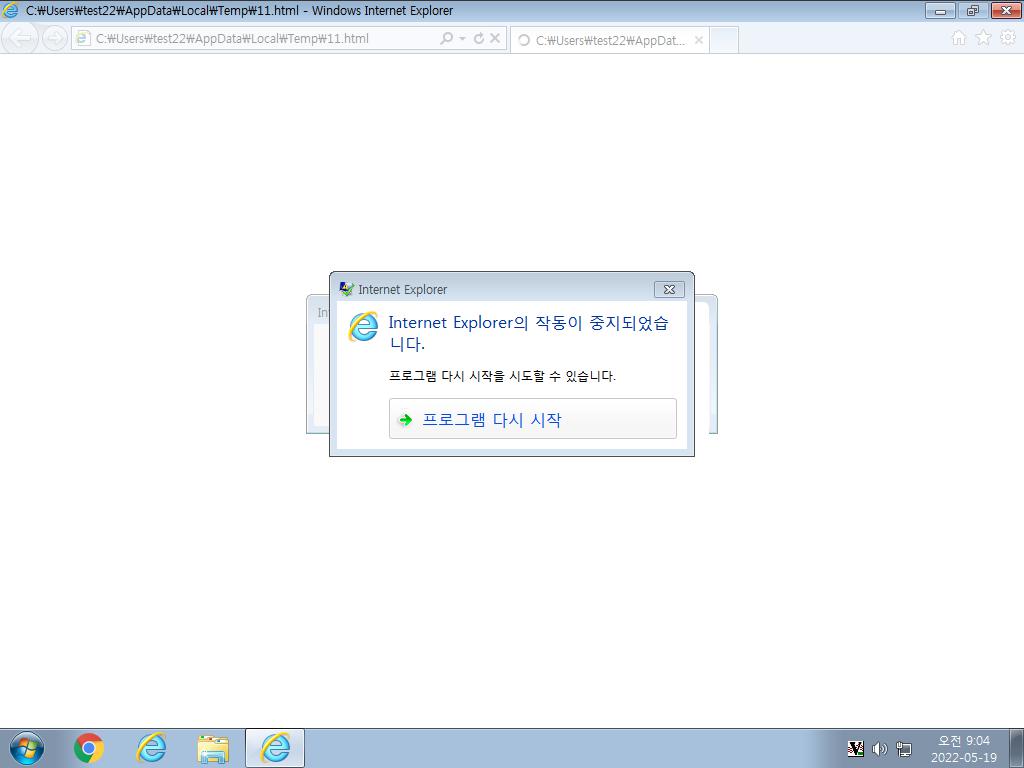Click the text '프로그램 다시 시작을 시도할 수 있습니다.'

(502, 376)
